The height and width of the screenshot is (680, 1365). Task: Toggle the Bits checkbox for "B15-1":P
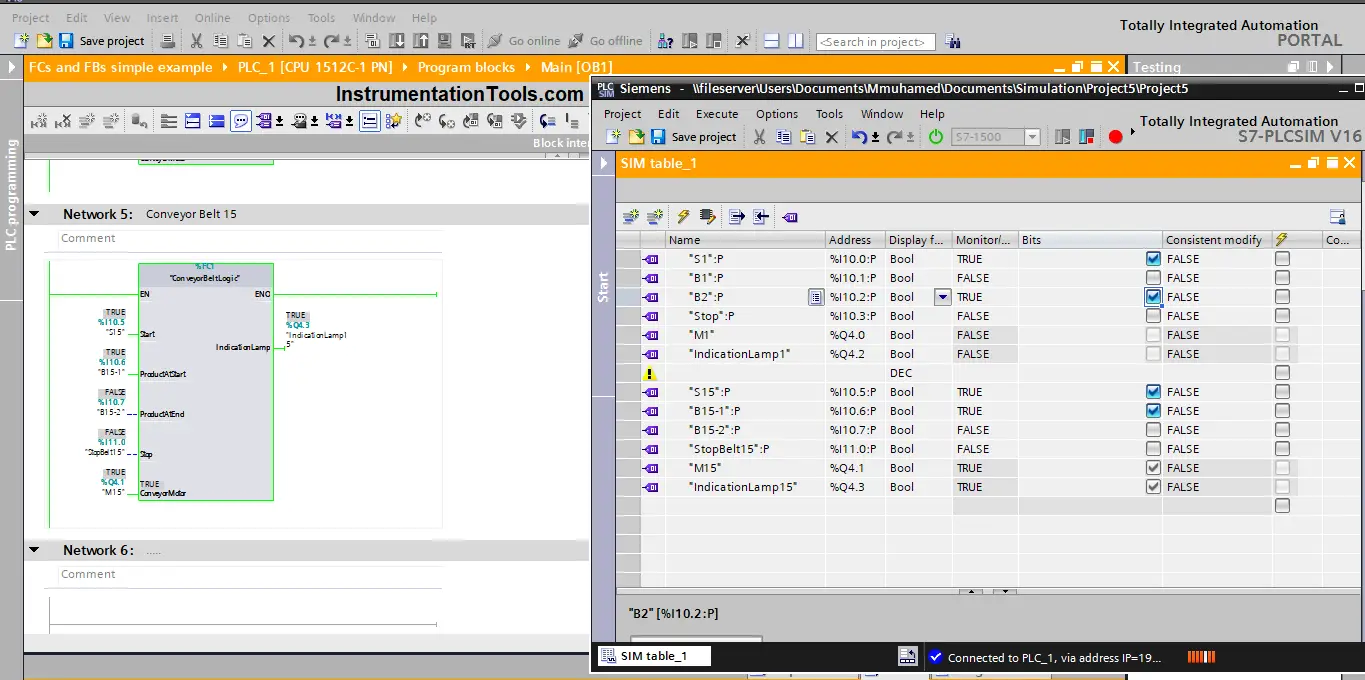tap(1153, 411)
